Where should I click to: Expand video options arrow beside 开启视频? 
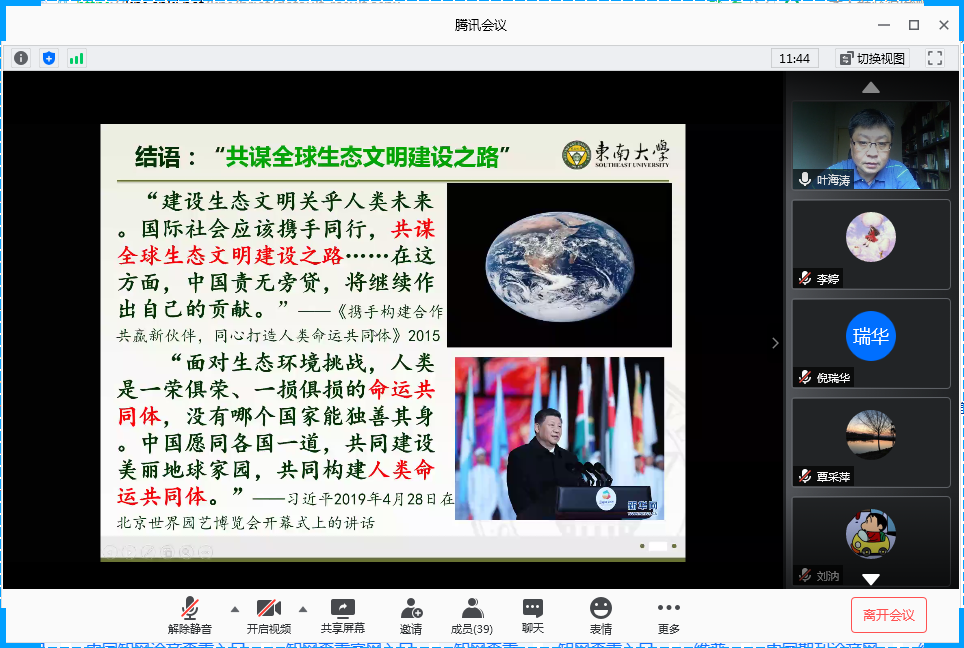(x=302, y=608)
